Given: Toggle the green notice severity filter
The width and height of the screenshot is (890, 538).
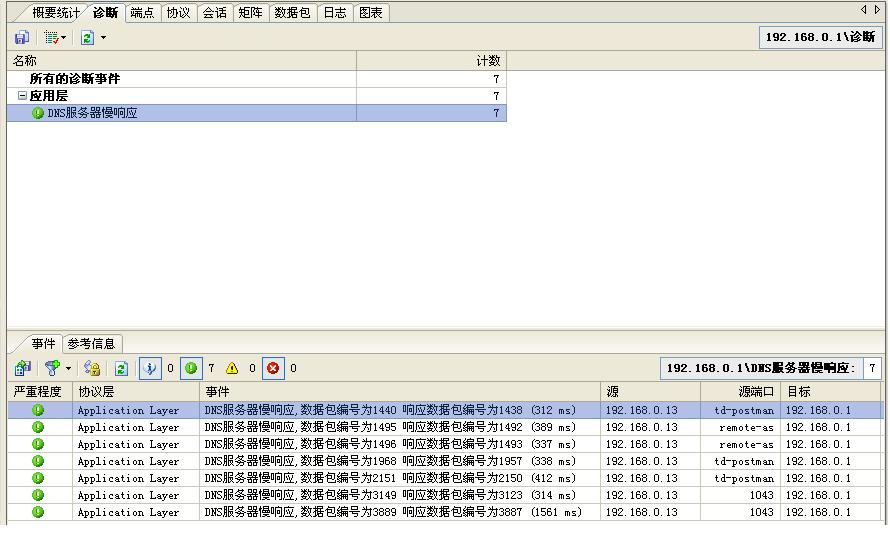Looking at the screenshot, I should (191, 368).
